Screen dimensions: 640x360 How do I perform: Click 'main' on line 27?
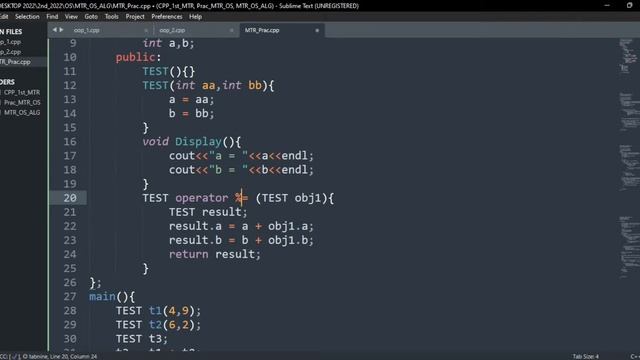tap(102, 296)
